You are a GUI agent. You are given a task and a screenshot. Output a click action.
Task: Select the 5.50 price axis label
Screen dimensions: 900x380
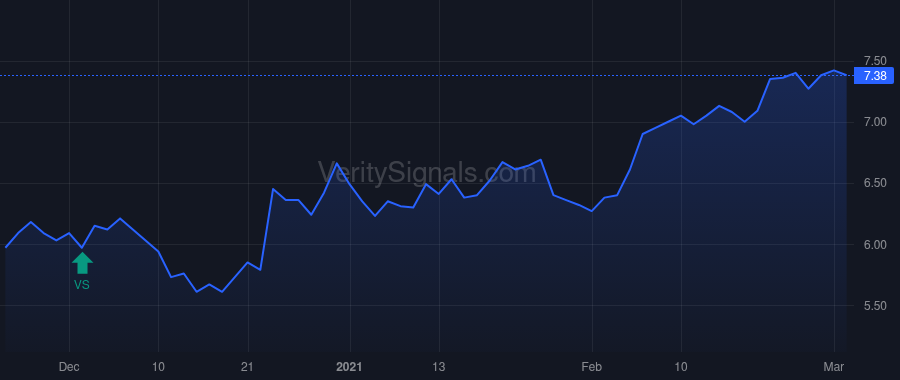875,305
